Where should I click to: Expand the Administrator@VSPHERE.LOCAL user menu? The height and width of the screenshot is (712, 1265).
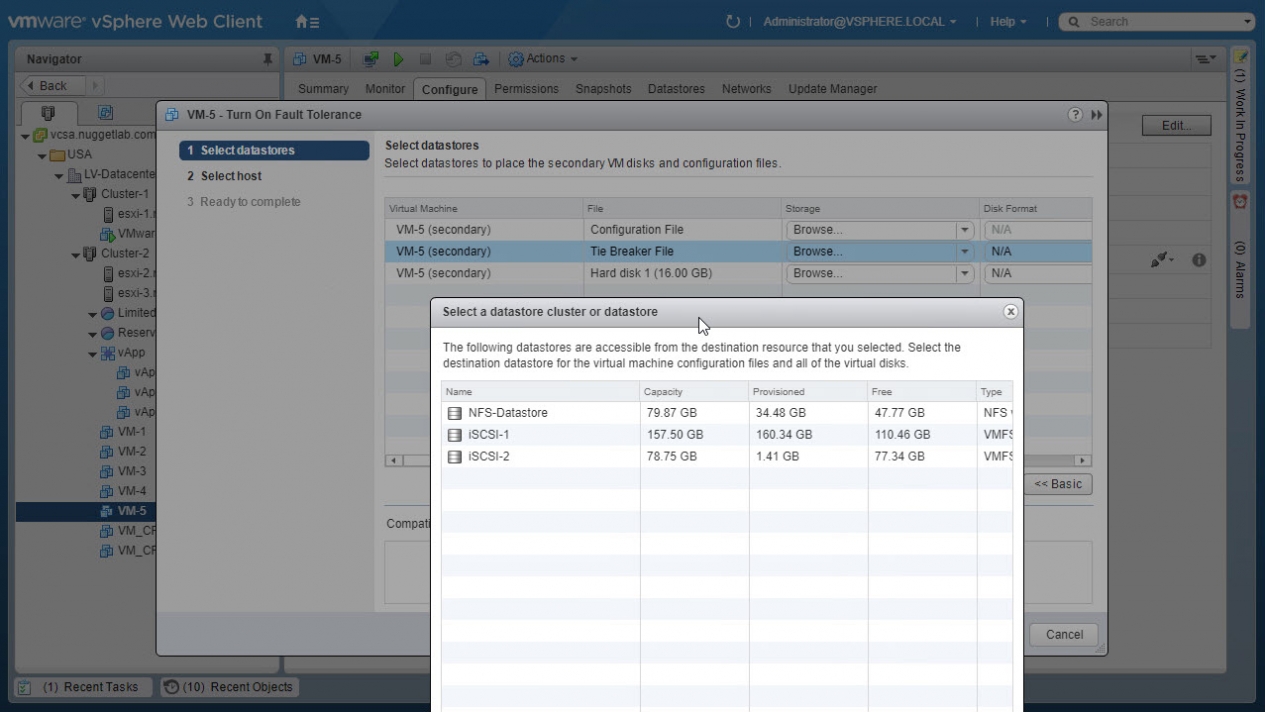coord(859,21)
